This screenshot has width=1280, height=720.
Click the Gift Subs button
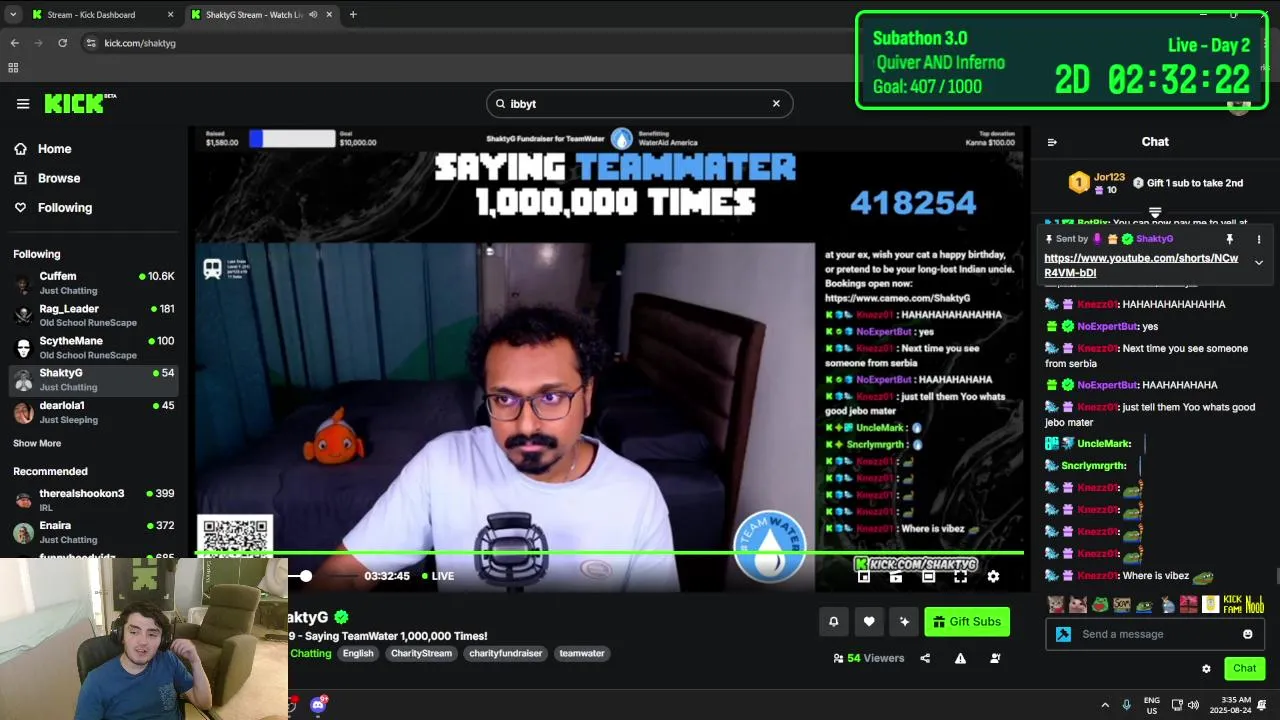click(967, 622)
